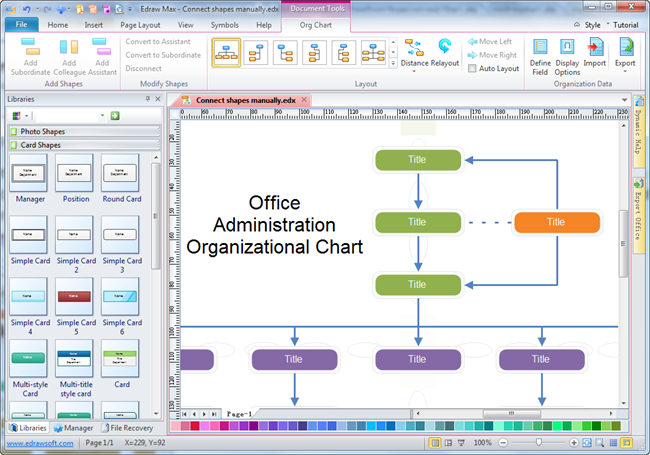Open Display Options

point(567,47)
